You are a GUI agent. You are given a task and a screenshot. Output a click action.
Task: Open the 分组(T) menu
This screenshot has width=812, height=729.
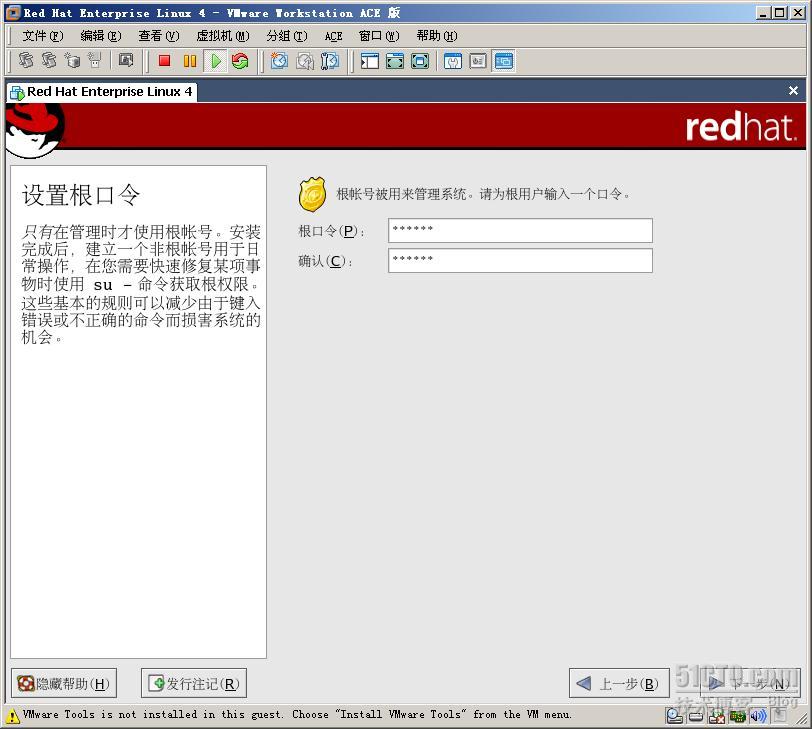pyautogui.click(x=287, y=36)
